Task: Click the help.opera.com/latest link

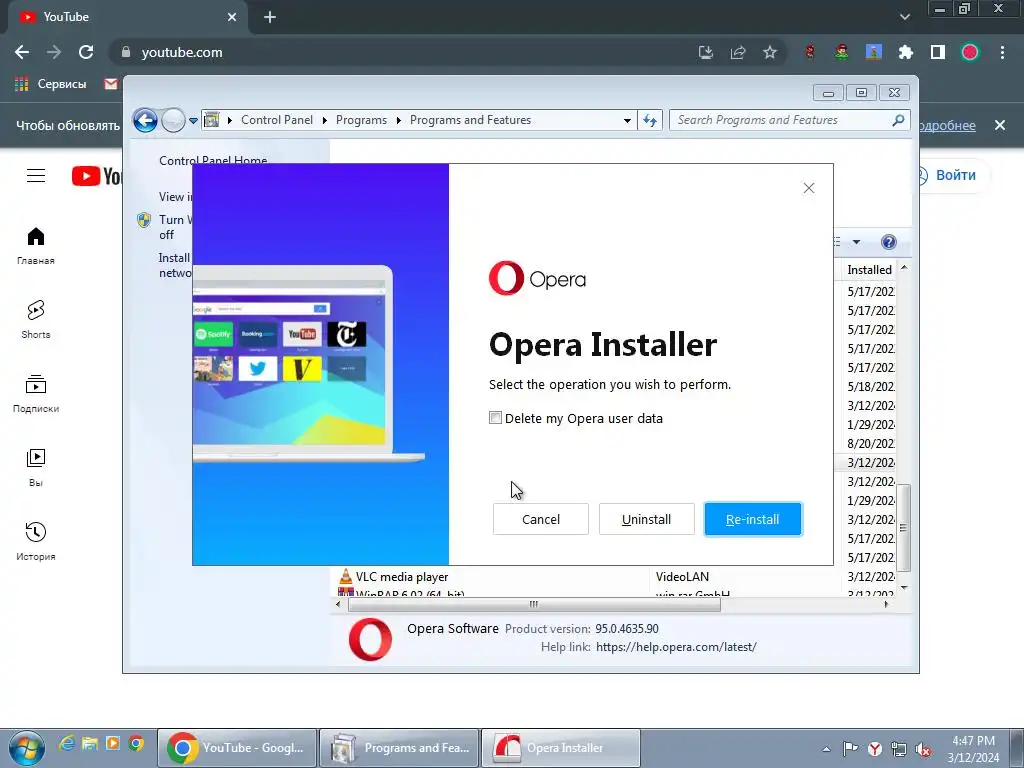Action: tap(676, 647)
